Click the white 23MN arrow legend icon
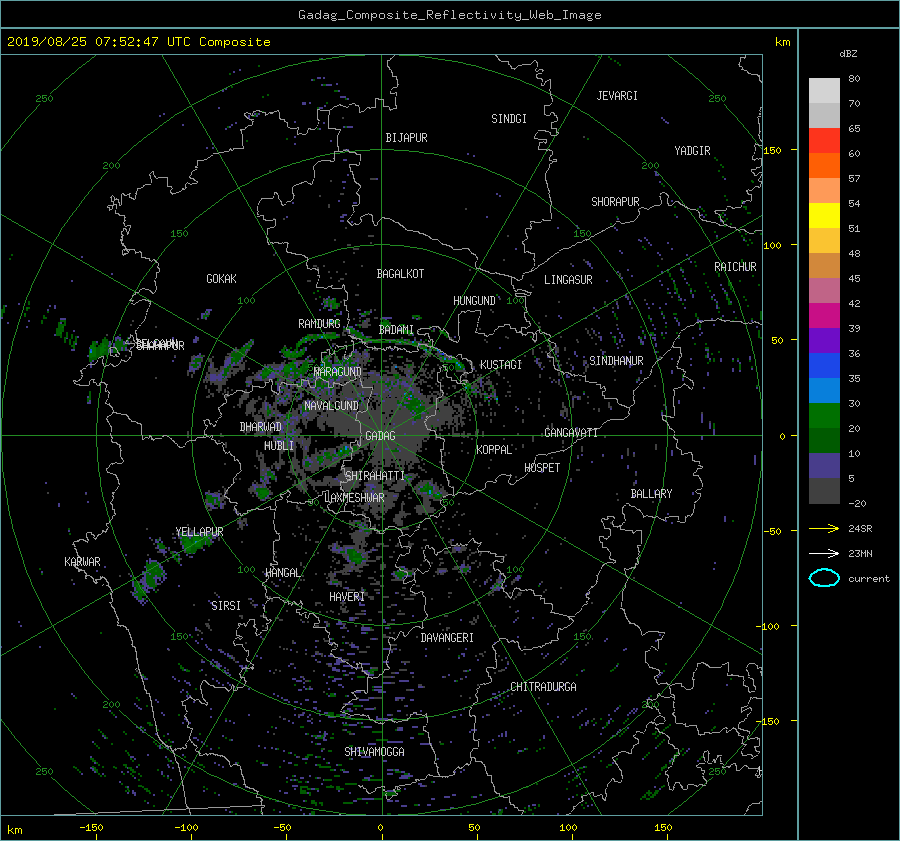900x841 pixels. [x=824, y=553]
